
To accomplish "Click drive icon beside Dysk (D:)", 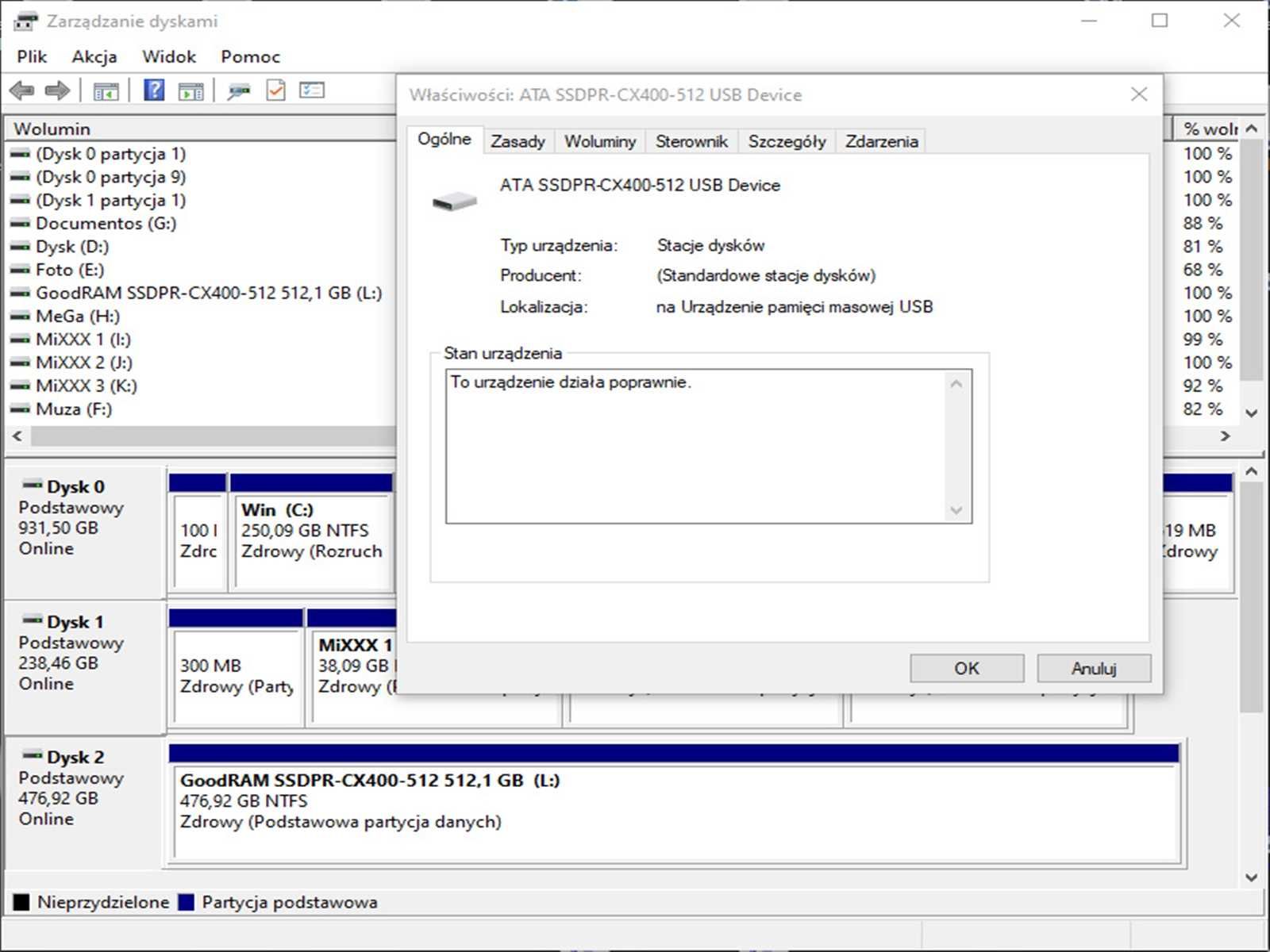I will (x=20, y=247).
